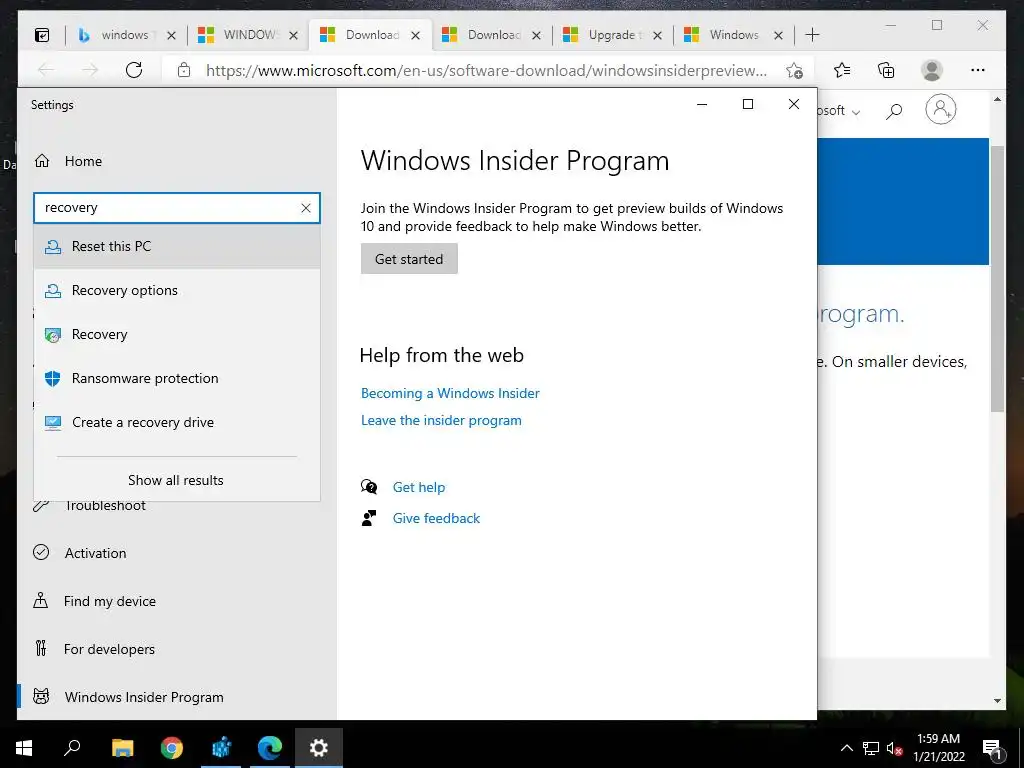
Task: Open the Action Center notifications icon
Action: tap(992, 748)
